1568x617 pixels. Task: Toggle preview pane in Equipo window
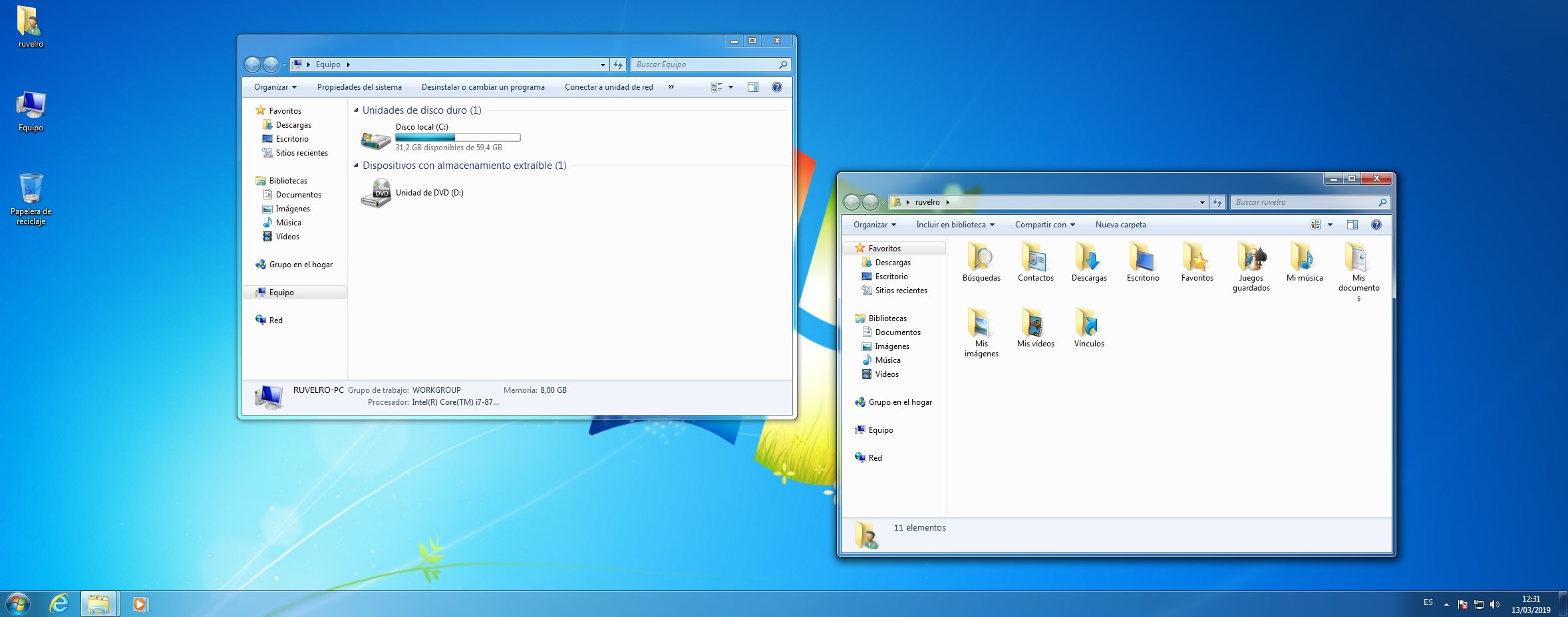point(753,87)
